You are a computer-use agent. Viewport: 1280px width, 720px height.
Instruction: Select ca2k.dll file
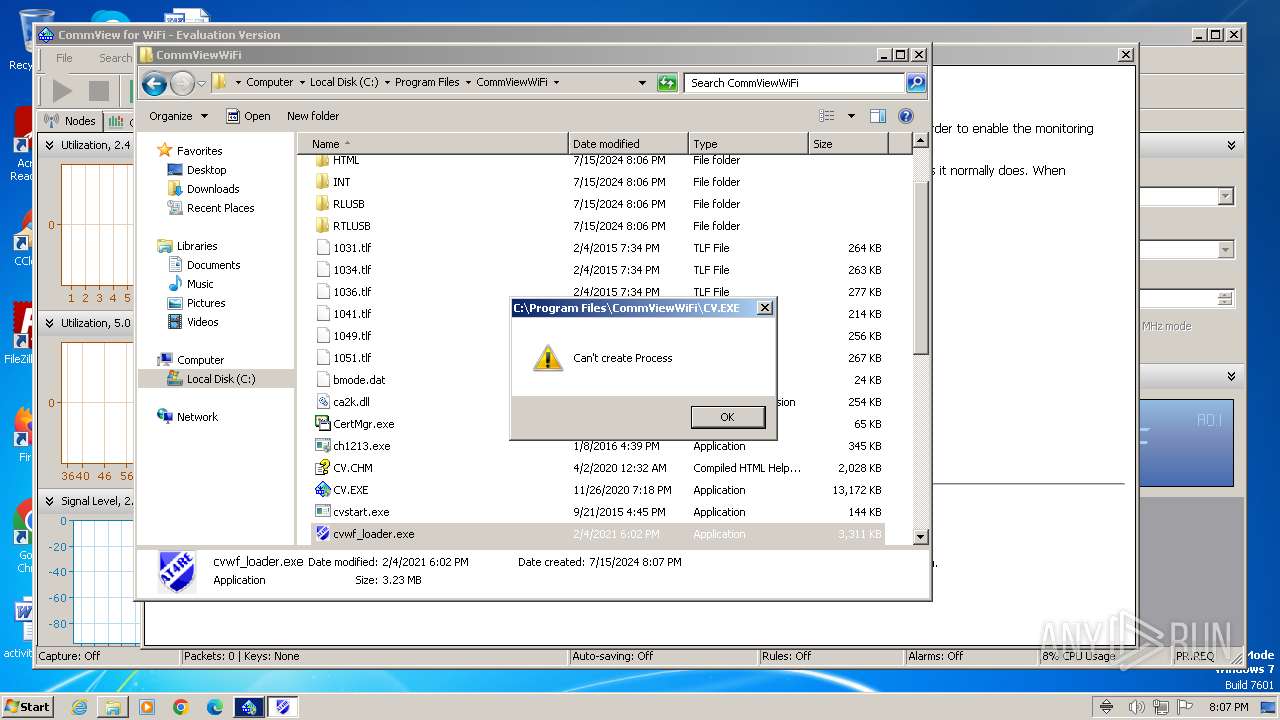(x=351, y=402)
